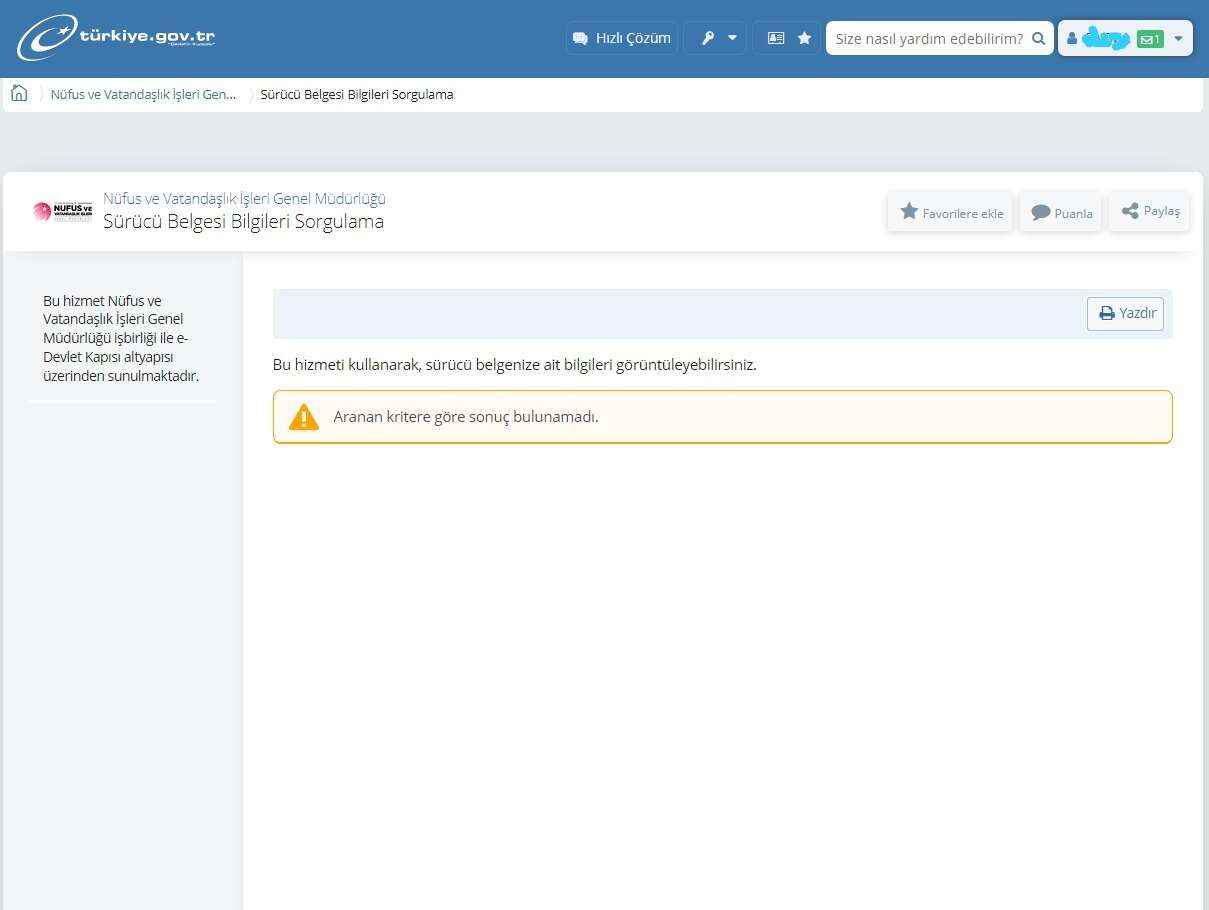Click Sürücü Belgesi Bilgileri Sorgulama breadcrumb

point(357,95)
